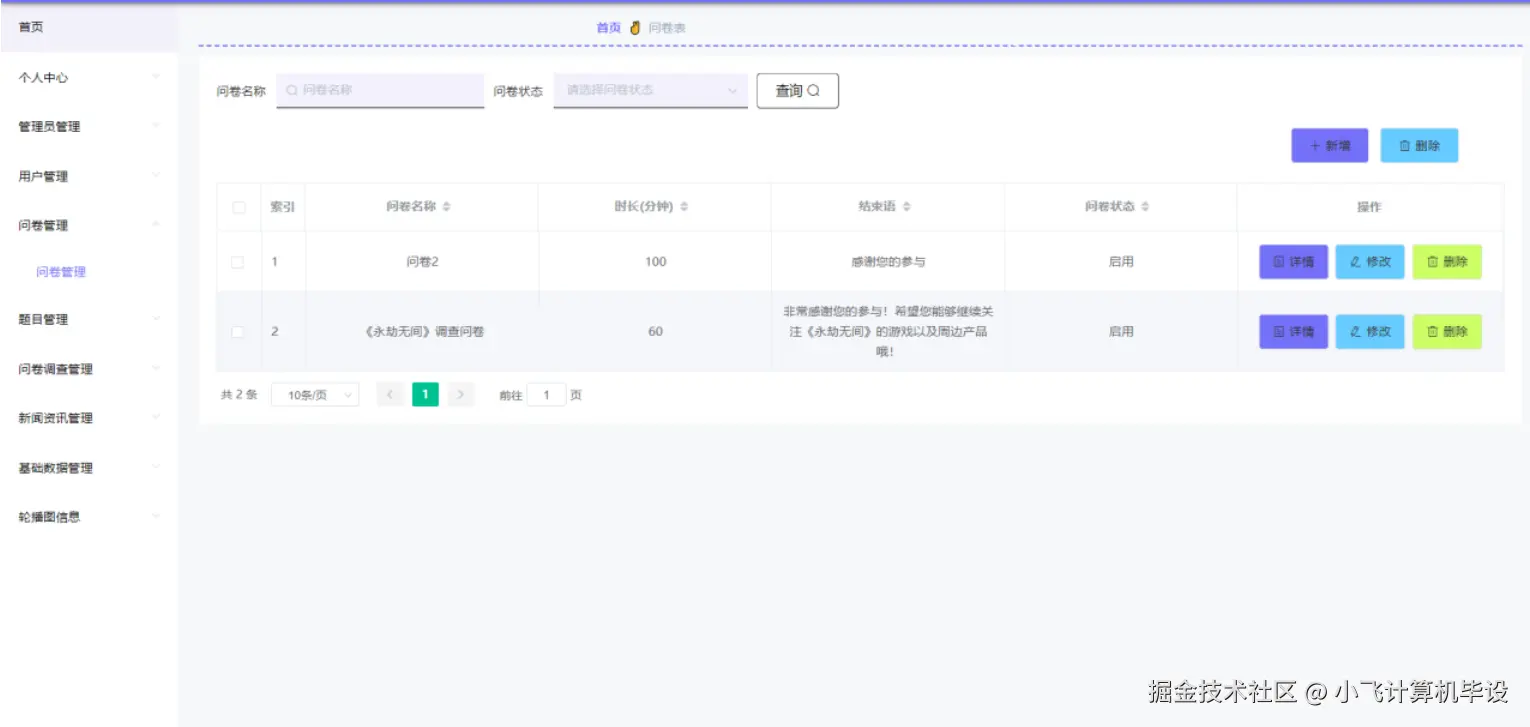This screenshot has height=727, width=1530.
Task: Expand the 个人中心 sidebar menu
Action: (89, 77)
